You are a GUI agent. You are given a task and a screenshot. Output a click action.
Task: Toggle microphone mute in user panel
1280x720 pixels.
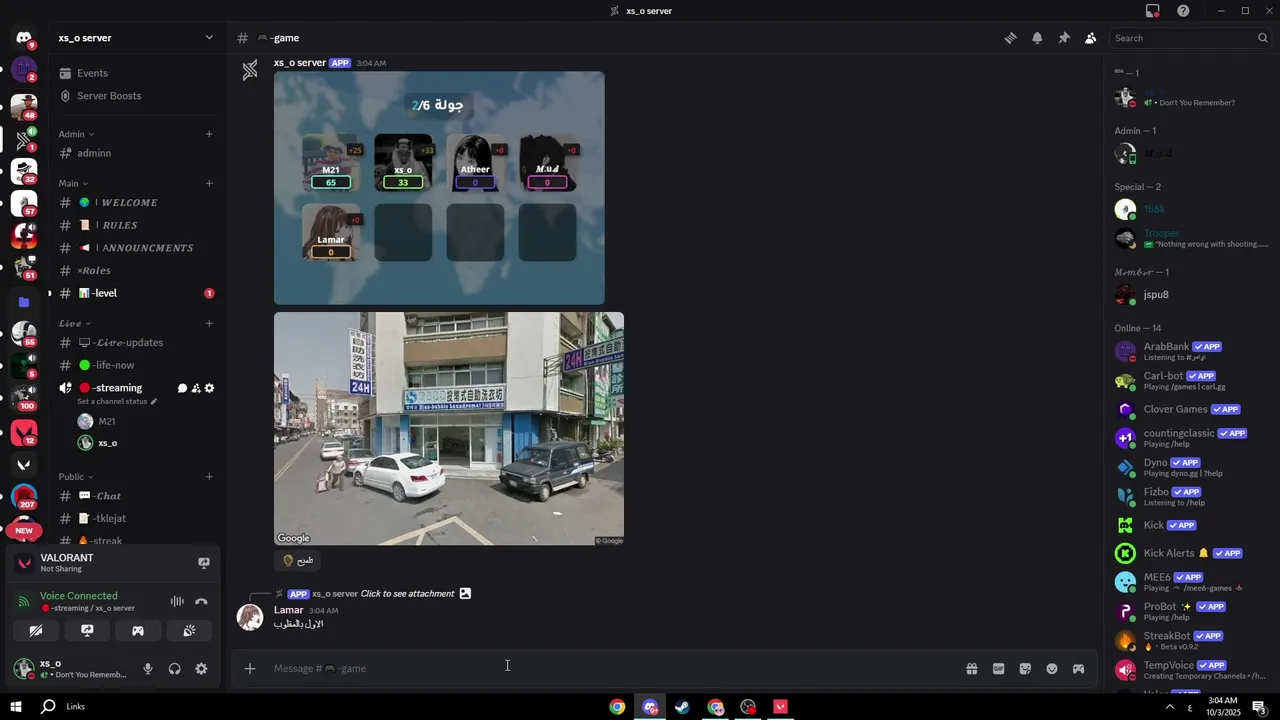(x=148, y=669)
